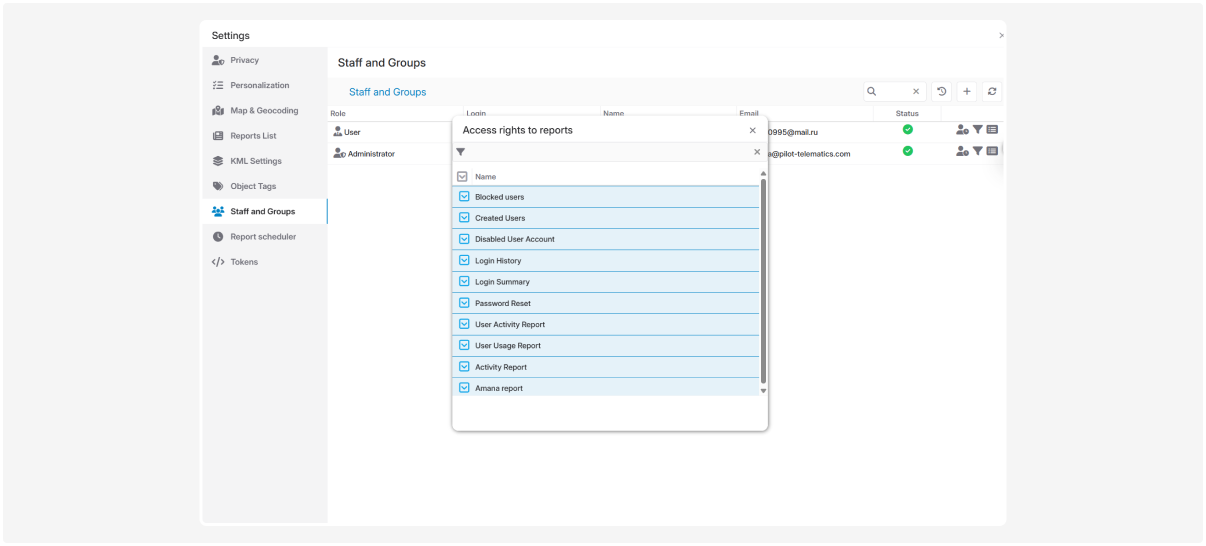Image resolution: width=1206 pixels, height=546 pixels.
Task: Go to Map & Geocoding settings
Action: click(264, 111)
